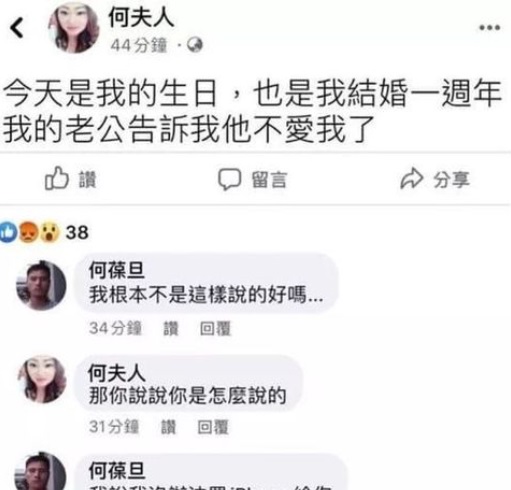
Task: Tap the 留言 comment bubble icon
Action: click(x=229, y=179)
